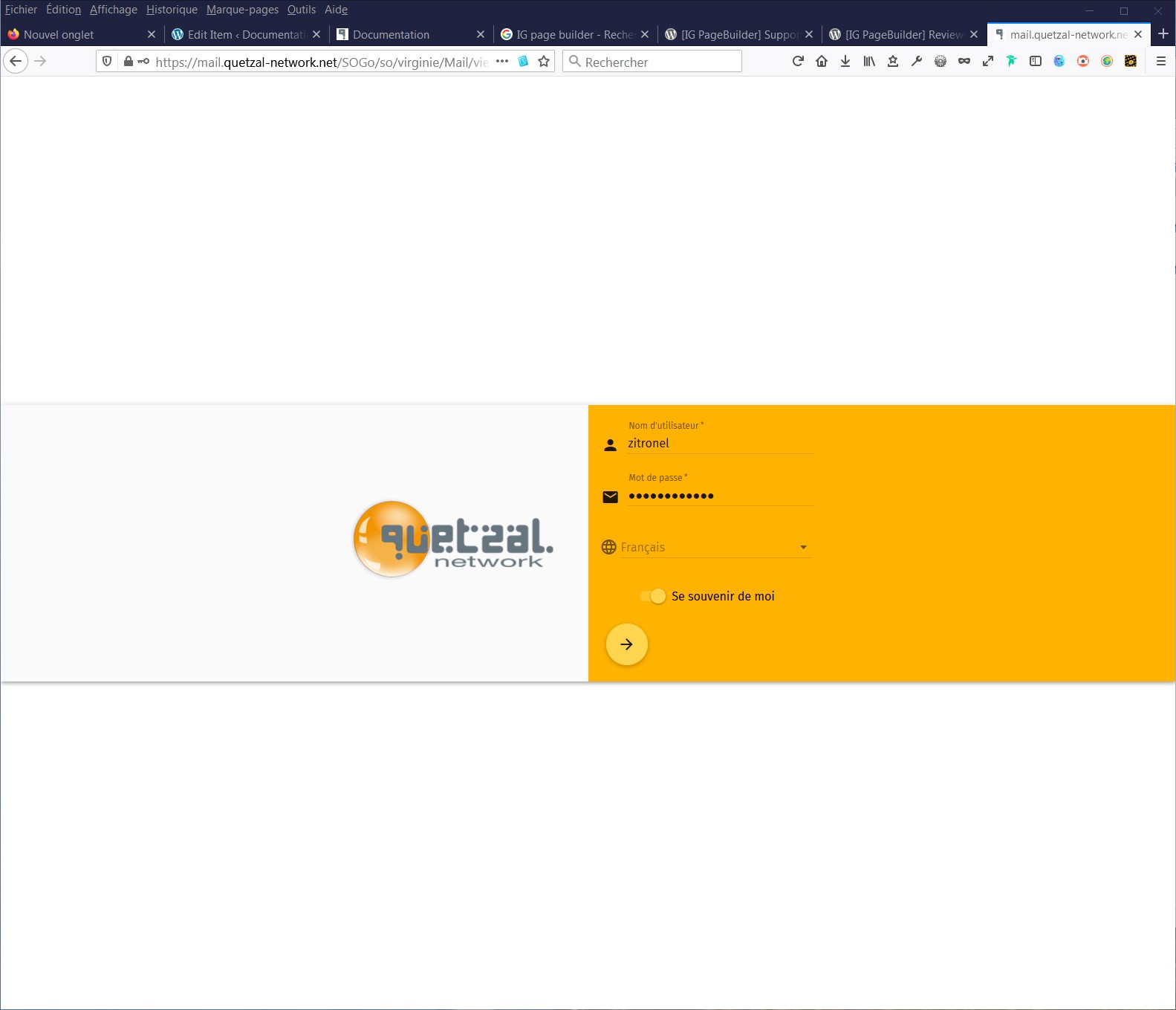The width and height of the screenshot is (1176, 1010).
Task: Click the reload page icon
Action: 798,62
